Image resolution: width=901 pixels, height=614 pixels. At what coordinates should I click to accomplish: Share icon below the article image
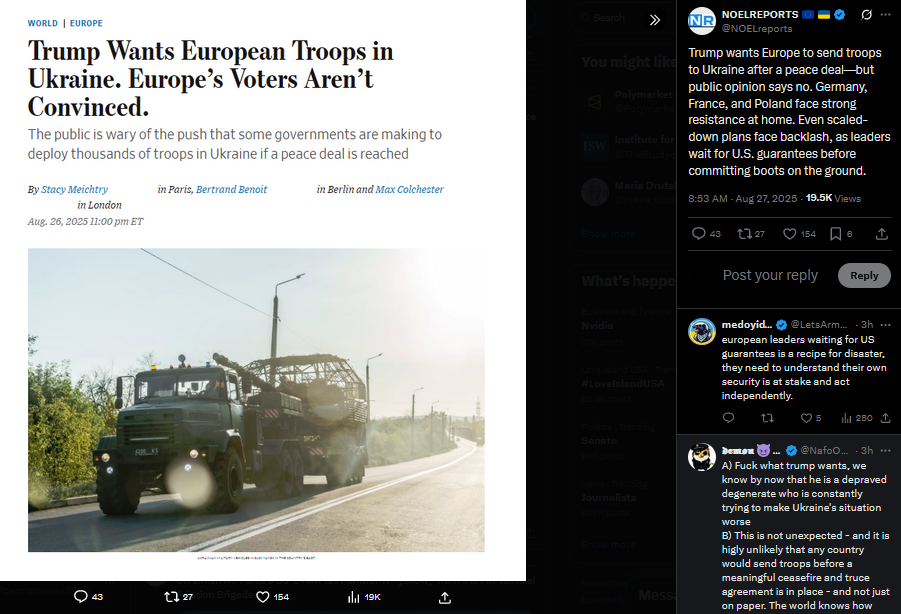(445, 597)
